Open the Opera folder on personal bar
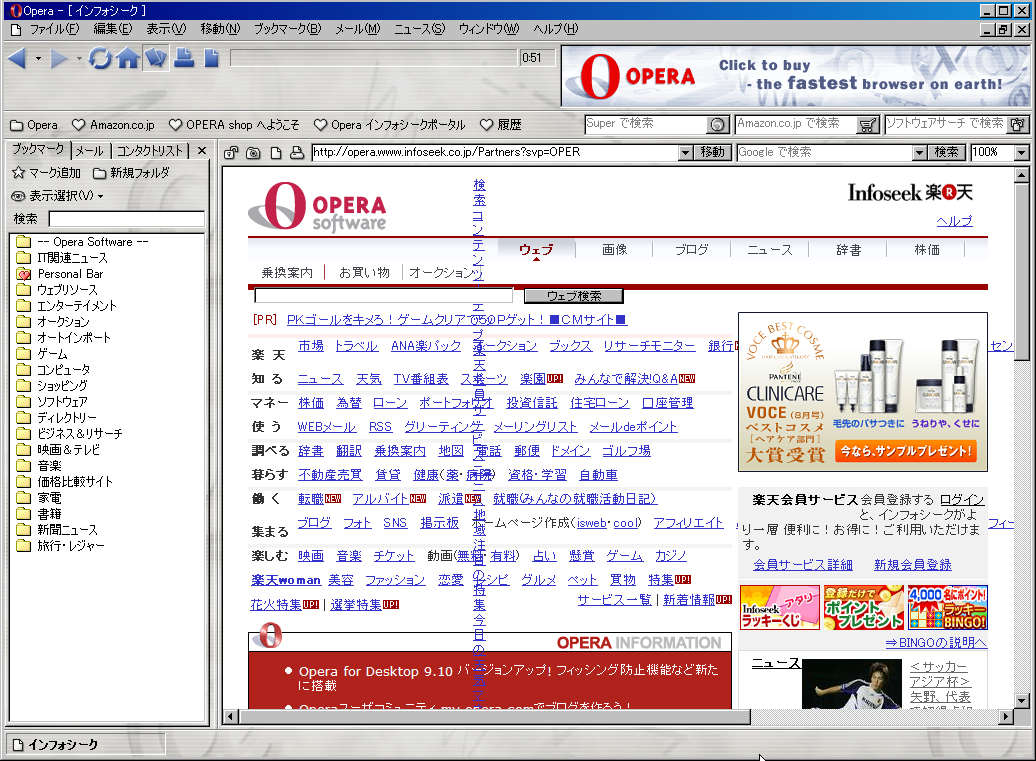Image resolution: width=1036 pixels, height=761 pixels. pos(34,125)
